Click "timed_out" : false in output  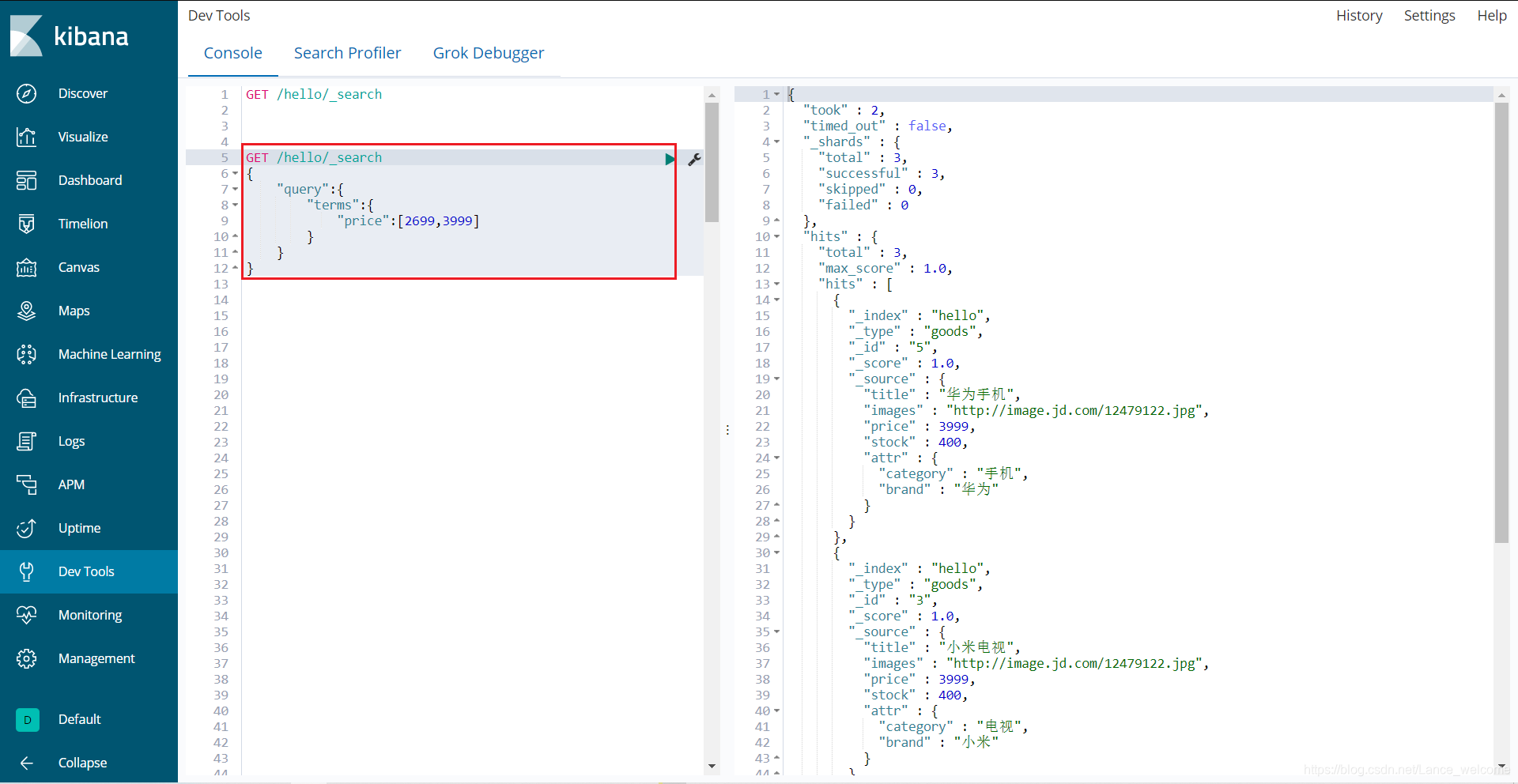point(878,126)
